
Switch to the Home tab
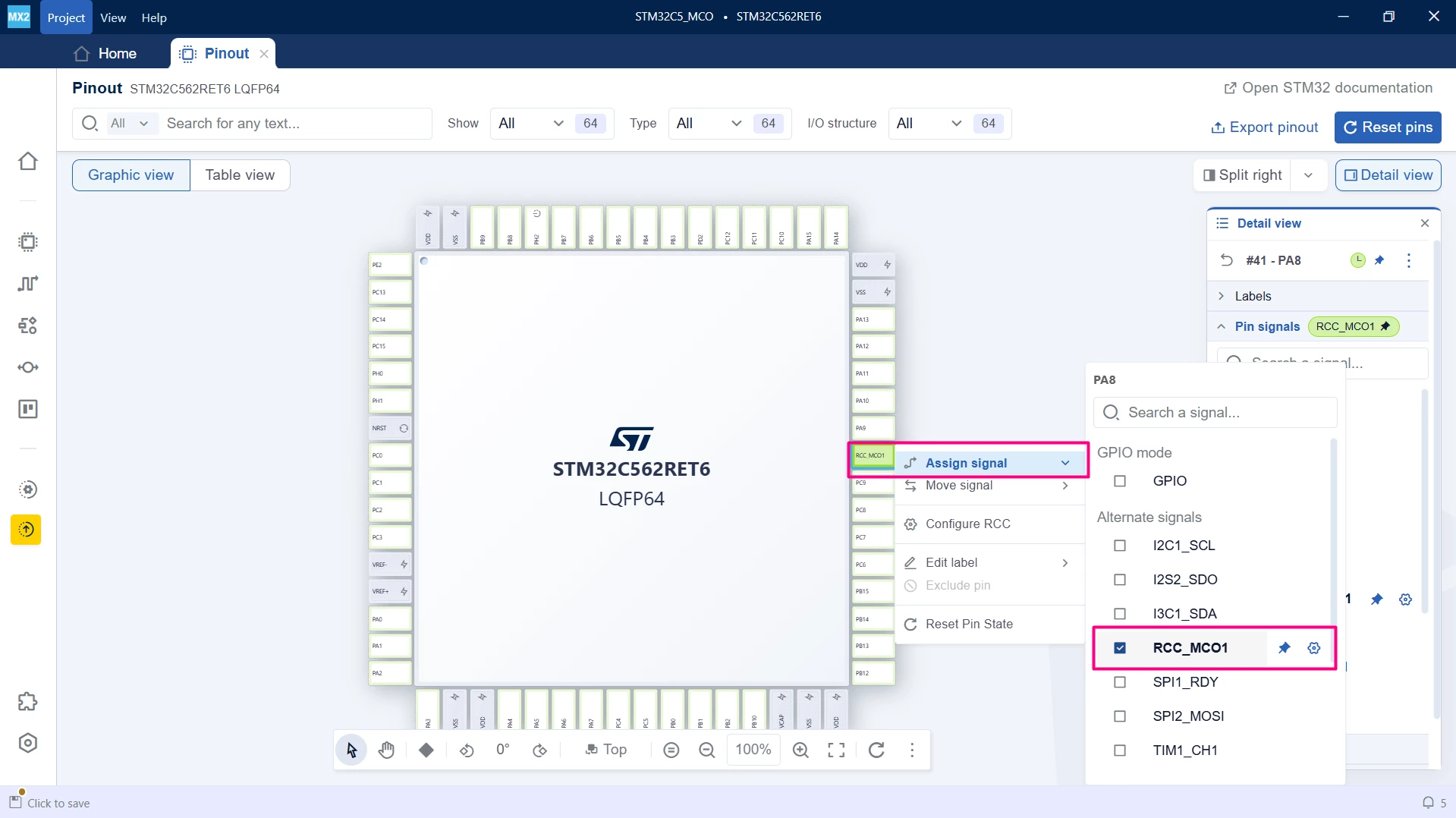(105, 53)
